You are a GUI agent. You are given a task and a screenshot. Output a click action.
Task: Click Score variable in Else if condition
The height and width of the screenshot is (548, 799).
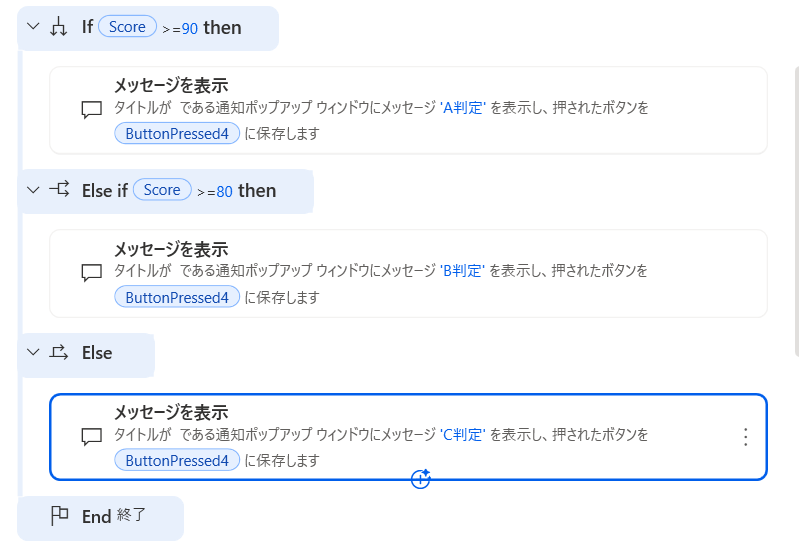pyautogui.click(x=162, y=190)
